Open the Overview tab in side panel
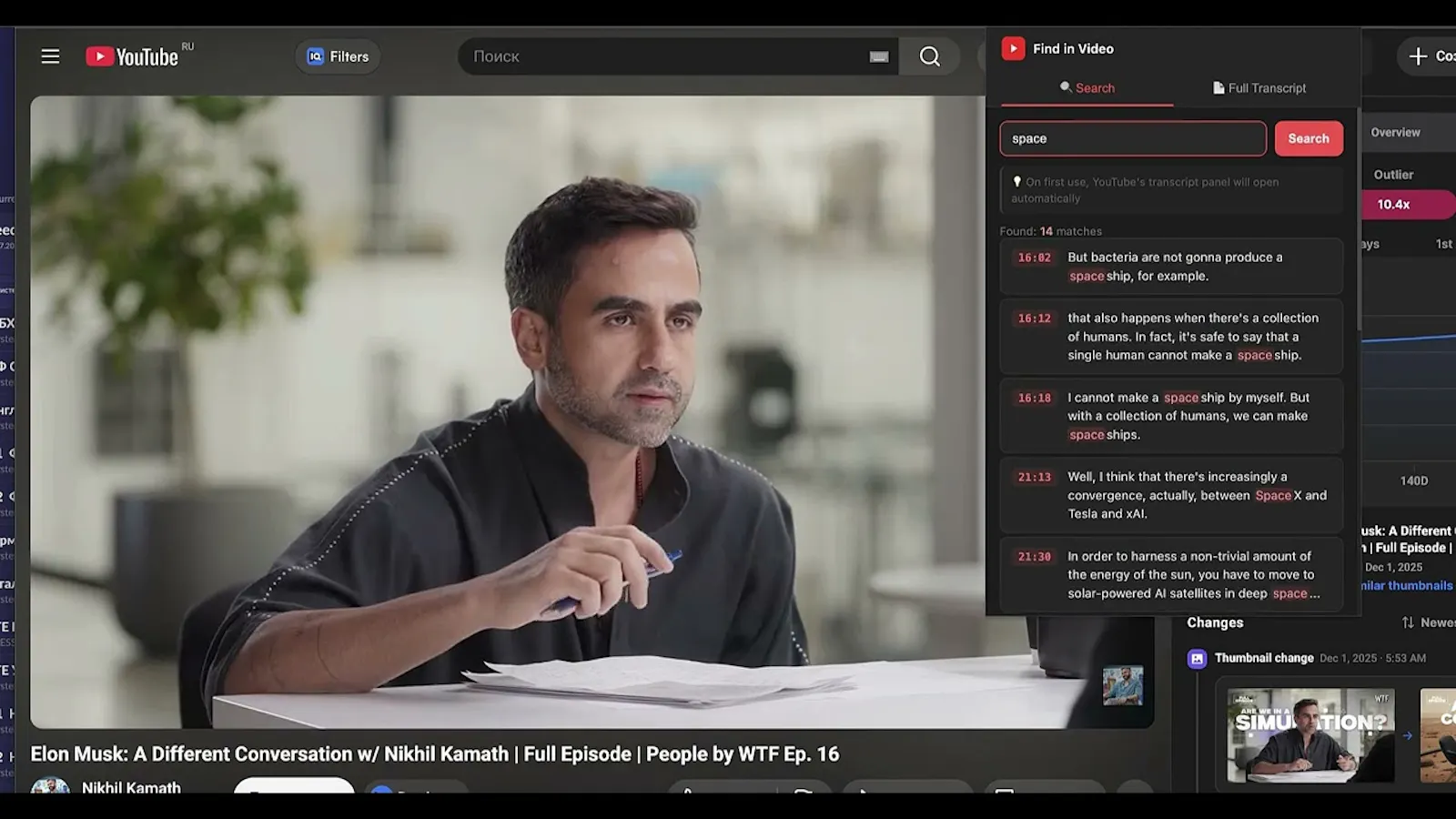This screenshot has height=819, width=1456. click(x=1395, y=132)
